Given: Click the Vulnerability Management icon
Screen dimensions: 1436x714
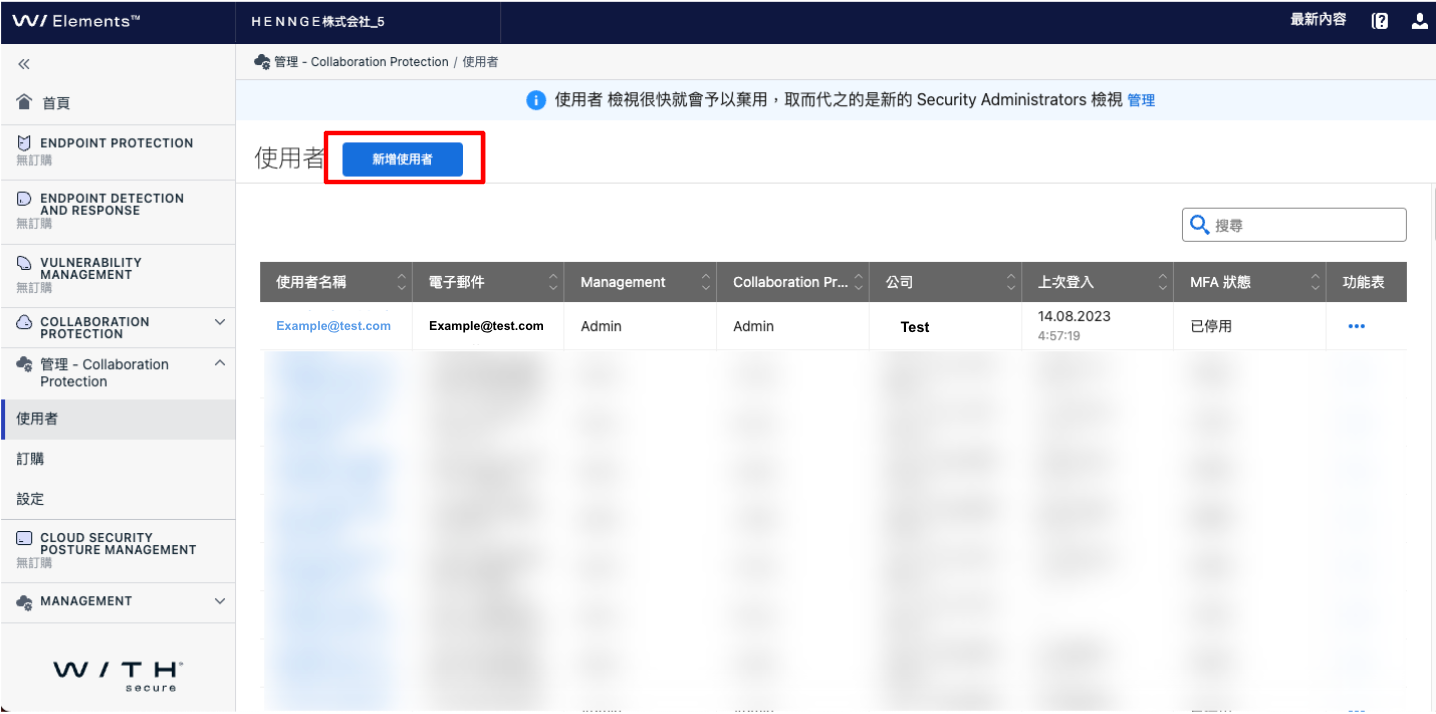Looking at the screenshot, I should [24, 263].
